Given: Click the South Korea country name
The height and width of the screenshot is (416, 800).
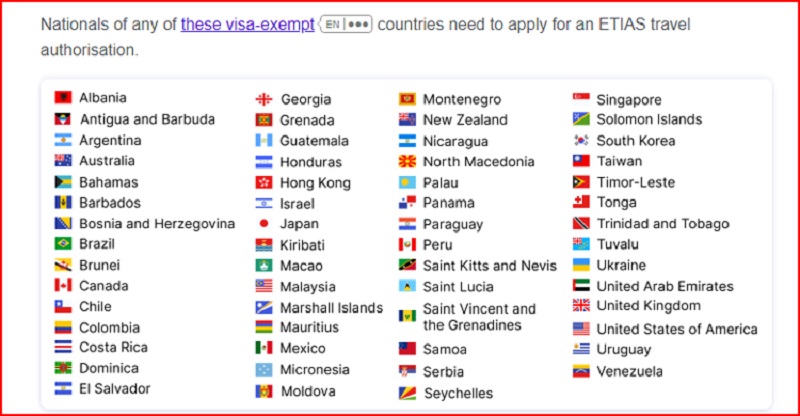Looking at the screenshot, I should pyautogui.click(x=635, y=141).
